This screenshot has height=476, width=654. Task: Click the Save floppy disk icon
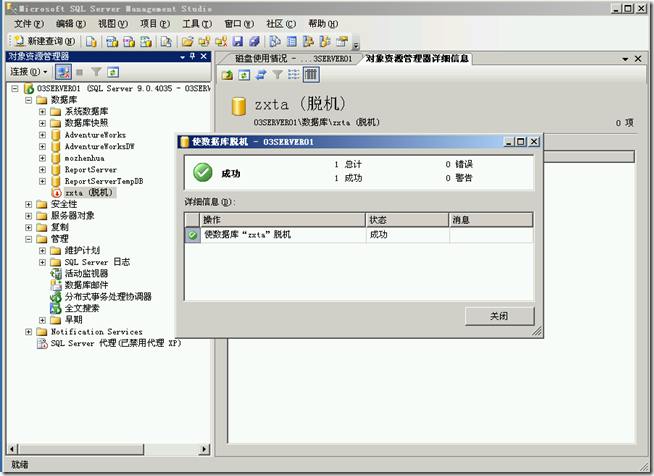(238, 41)
